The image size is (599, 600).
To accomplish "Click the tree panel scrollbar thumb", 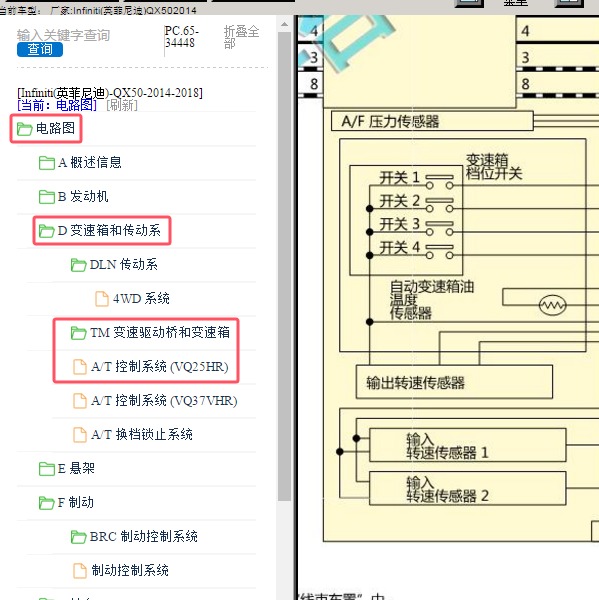I will [284, 266].
